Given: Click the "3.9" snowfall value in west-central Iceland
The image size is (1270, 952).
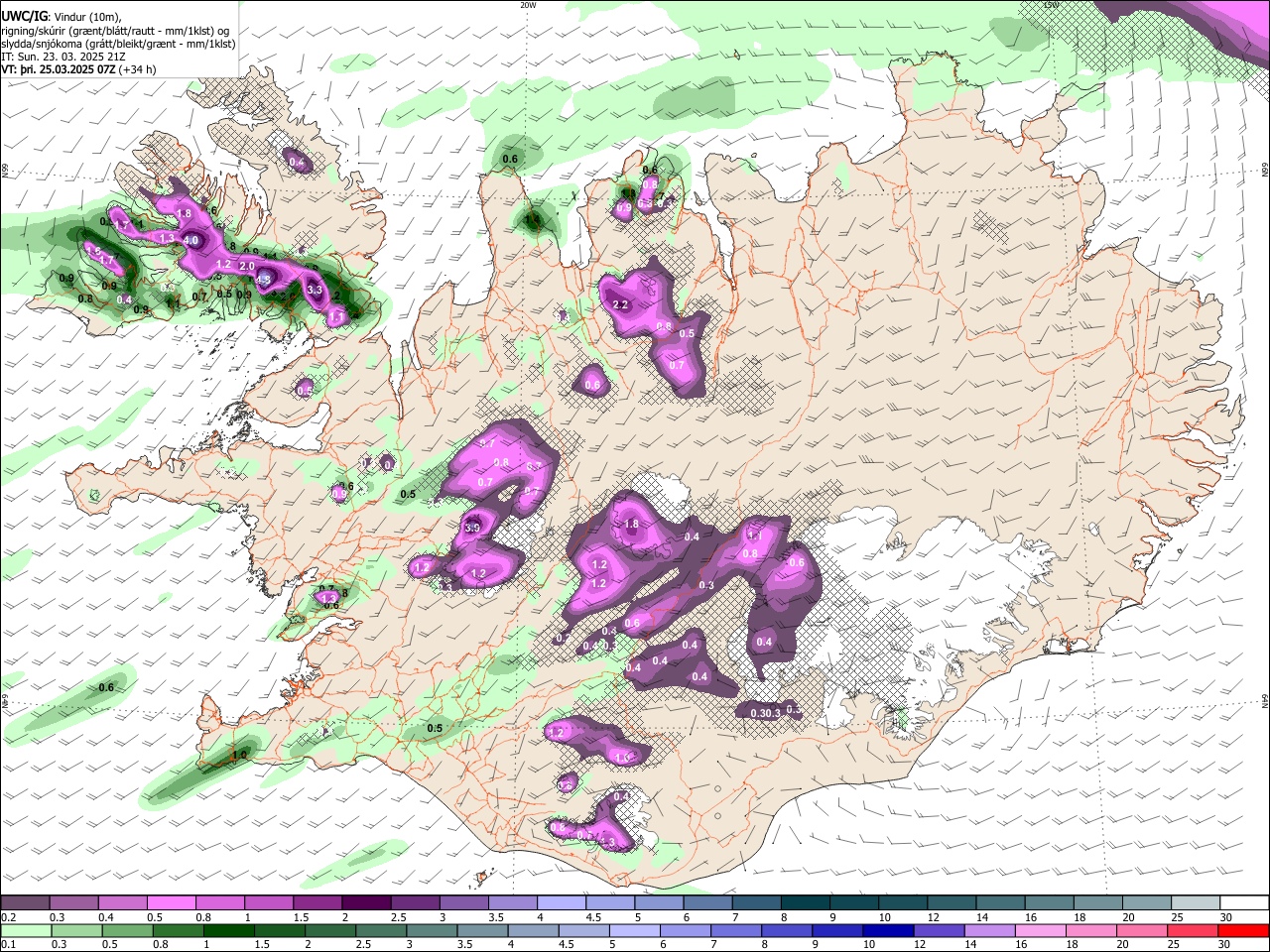Looking at the screenshot, I should [x=472, y=529].
